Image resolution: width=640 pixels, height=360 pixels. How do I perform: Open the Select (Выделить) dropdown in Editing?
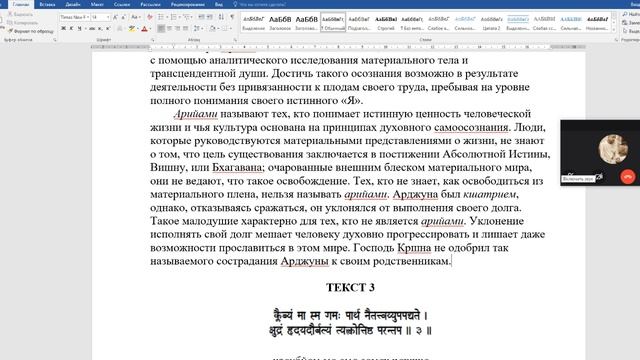coord(631,31)
